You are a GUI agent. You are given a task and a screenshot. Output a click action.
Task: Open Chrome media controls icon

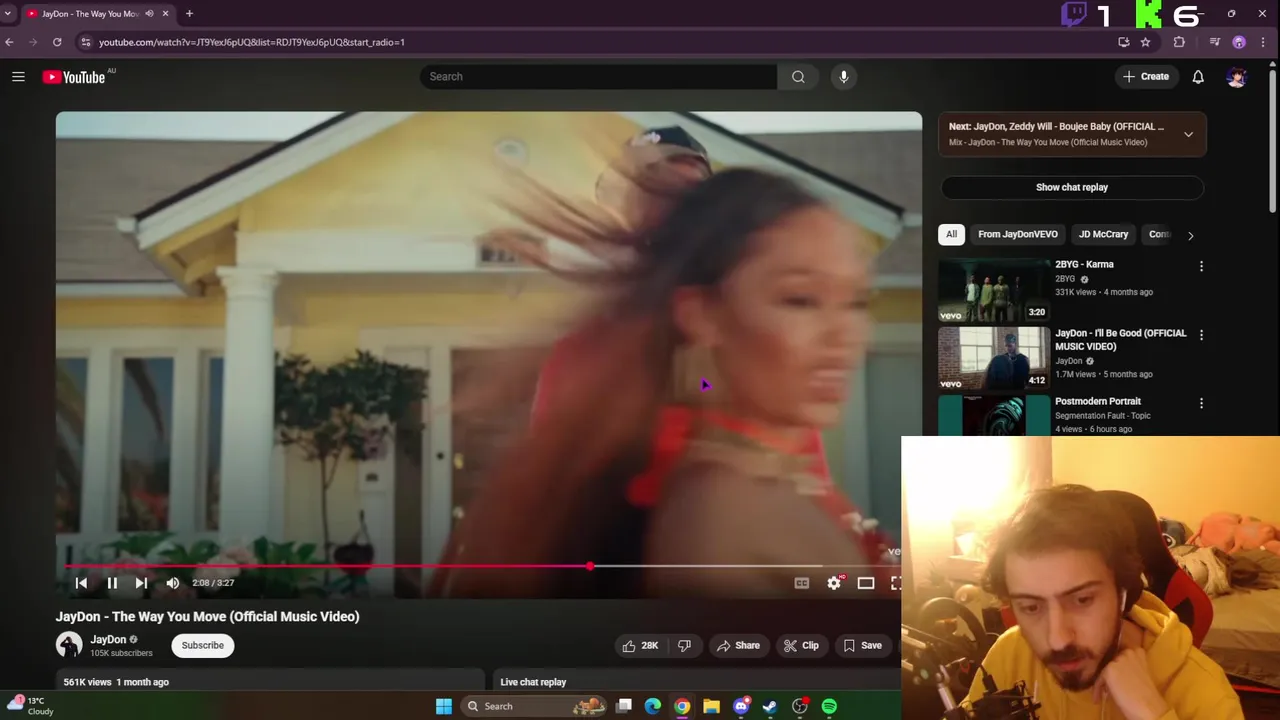[1214, 42]
